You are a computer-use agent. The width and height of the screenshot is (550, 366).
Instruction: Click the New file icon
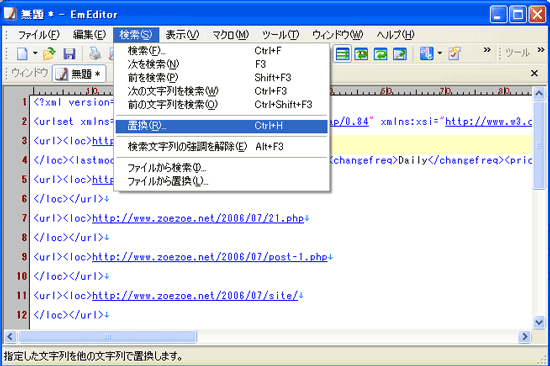(22, 54)
